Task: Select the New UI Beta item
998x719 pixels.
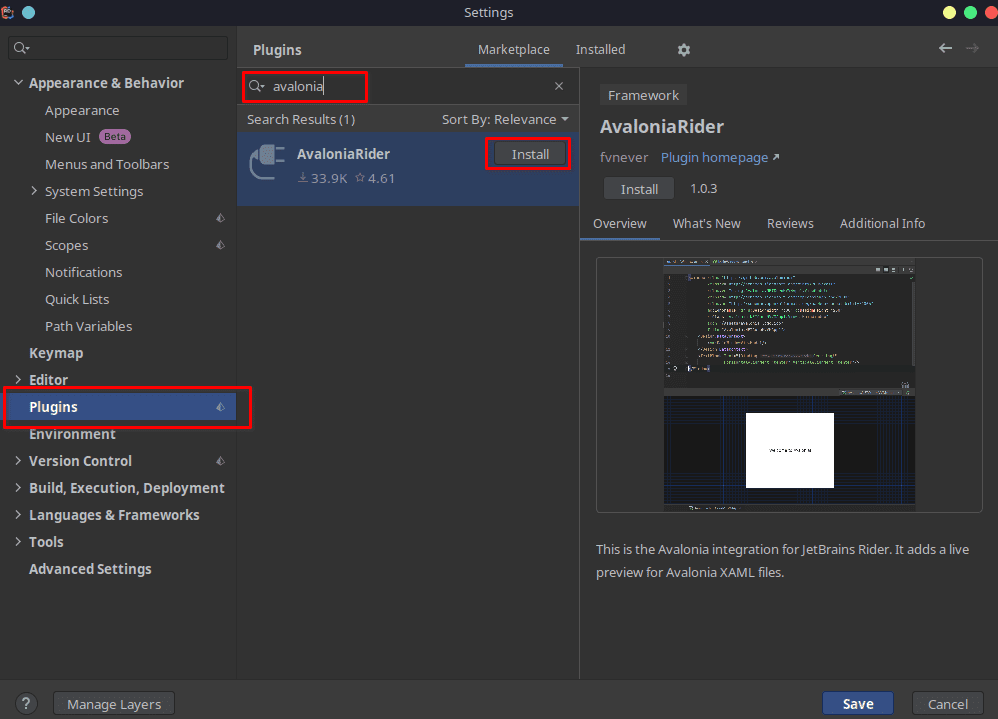Action: pos(88,137)
